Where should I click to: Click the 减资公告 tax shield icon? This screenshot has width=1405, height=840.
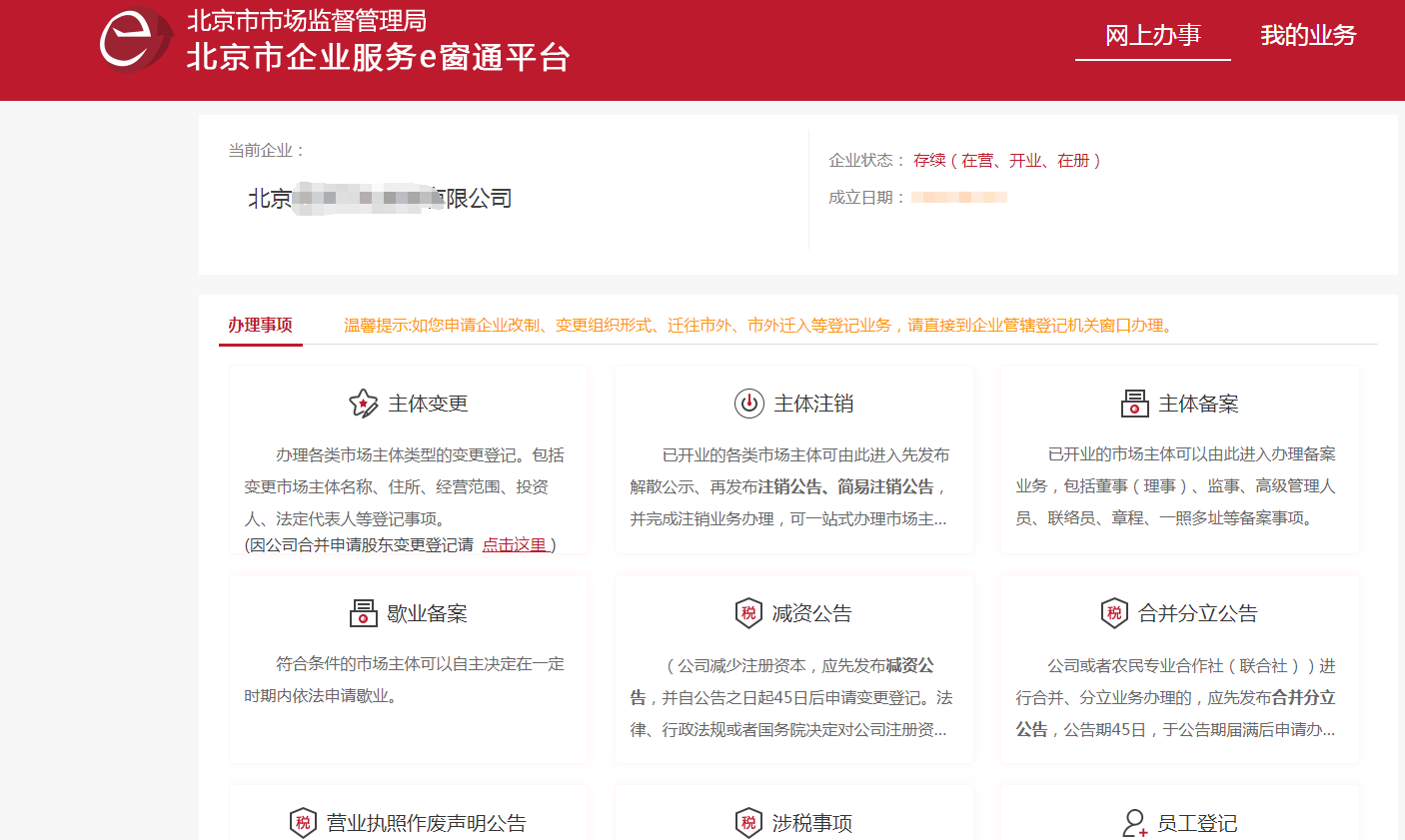click(x=748, y=613)
